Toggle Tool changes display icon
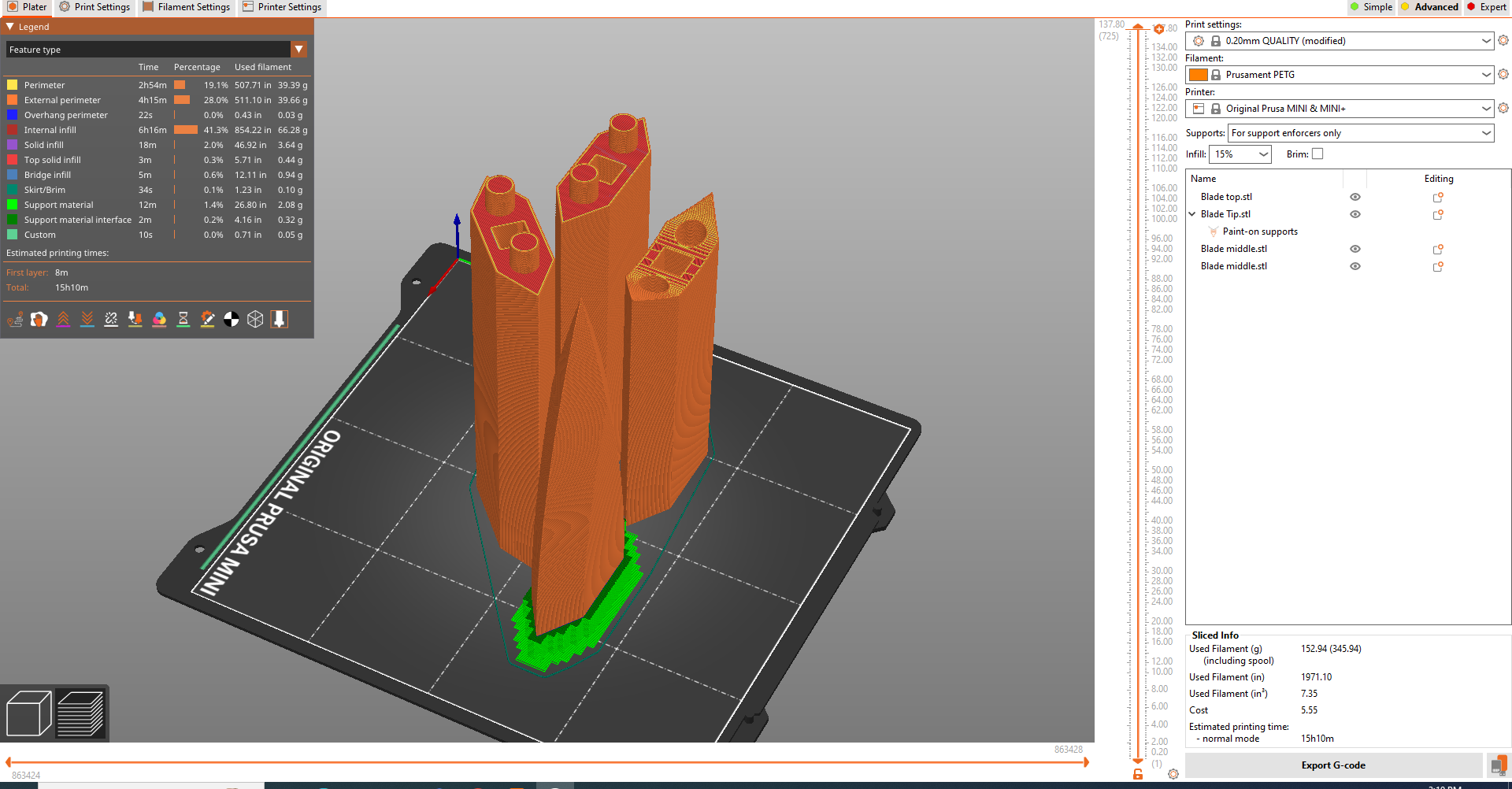 pos(135,319)
